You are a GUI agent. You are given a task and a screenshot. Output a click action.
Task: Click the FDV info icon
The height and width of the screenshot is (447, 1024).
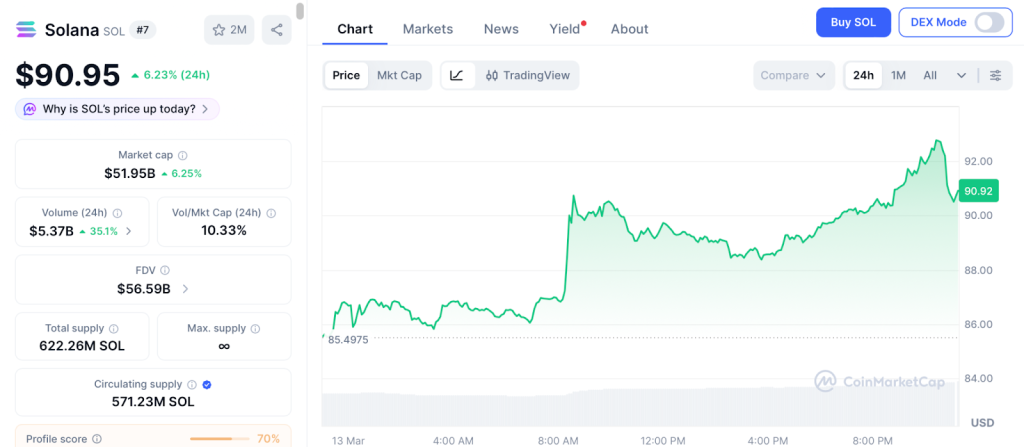(x=165, y=270)
